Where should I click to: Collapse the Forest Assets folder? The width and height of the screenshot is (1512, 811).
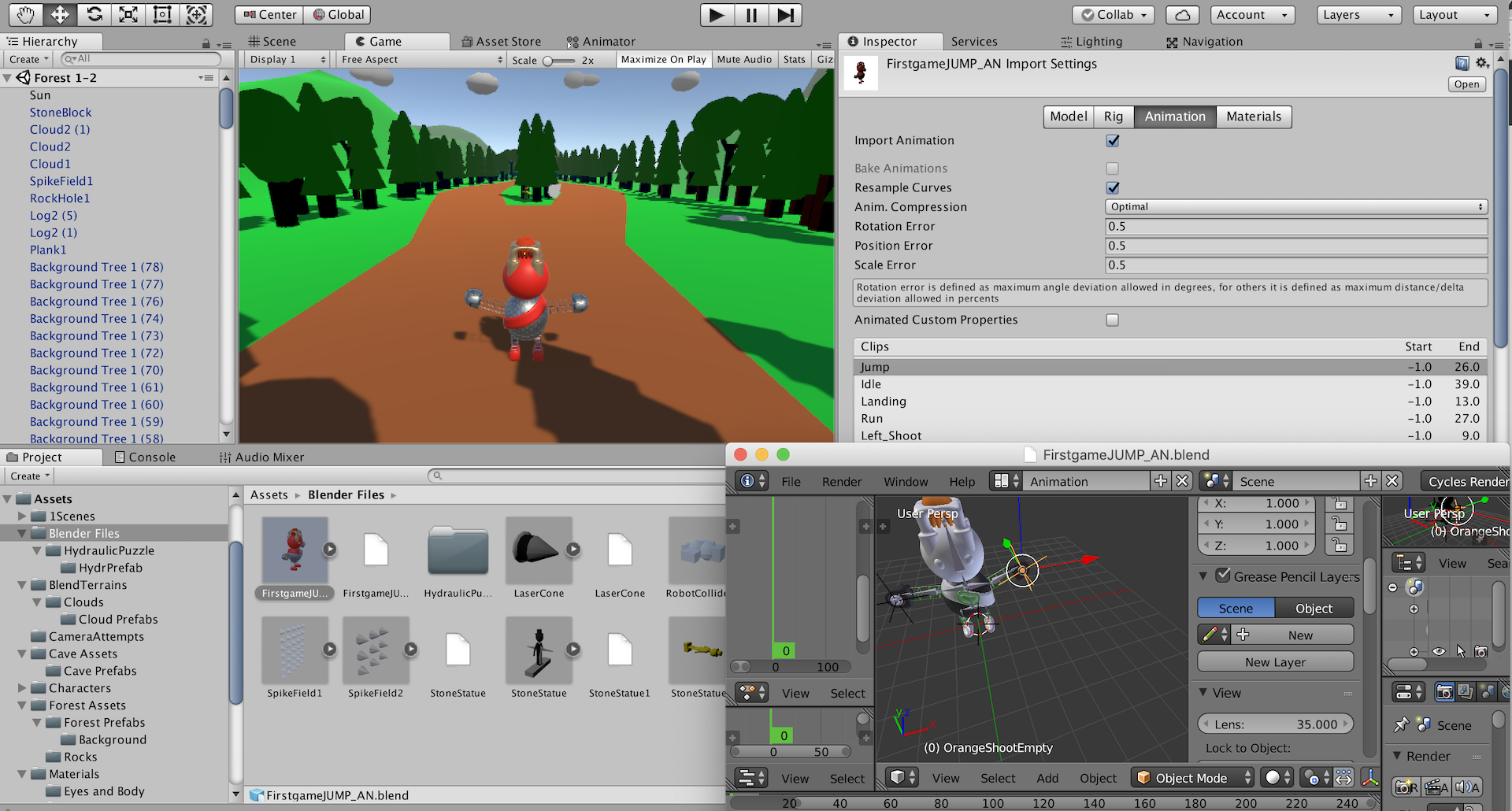[22, 705]
